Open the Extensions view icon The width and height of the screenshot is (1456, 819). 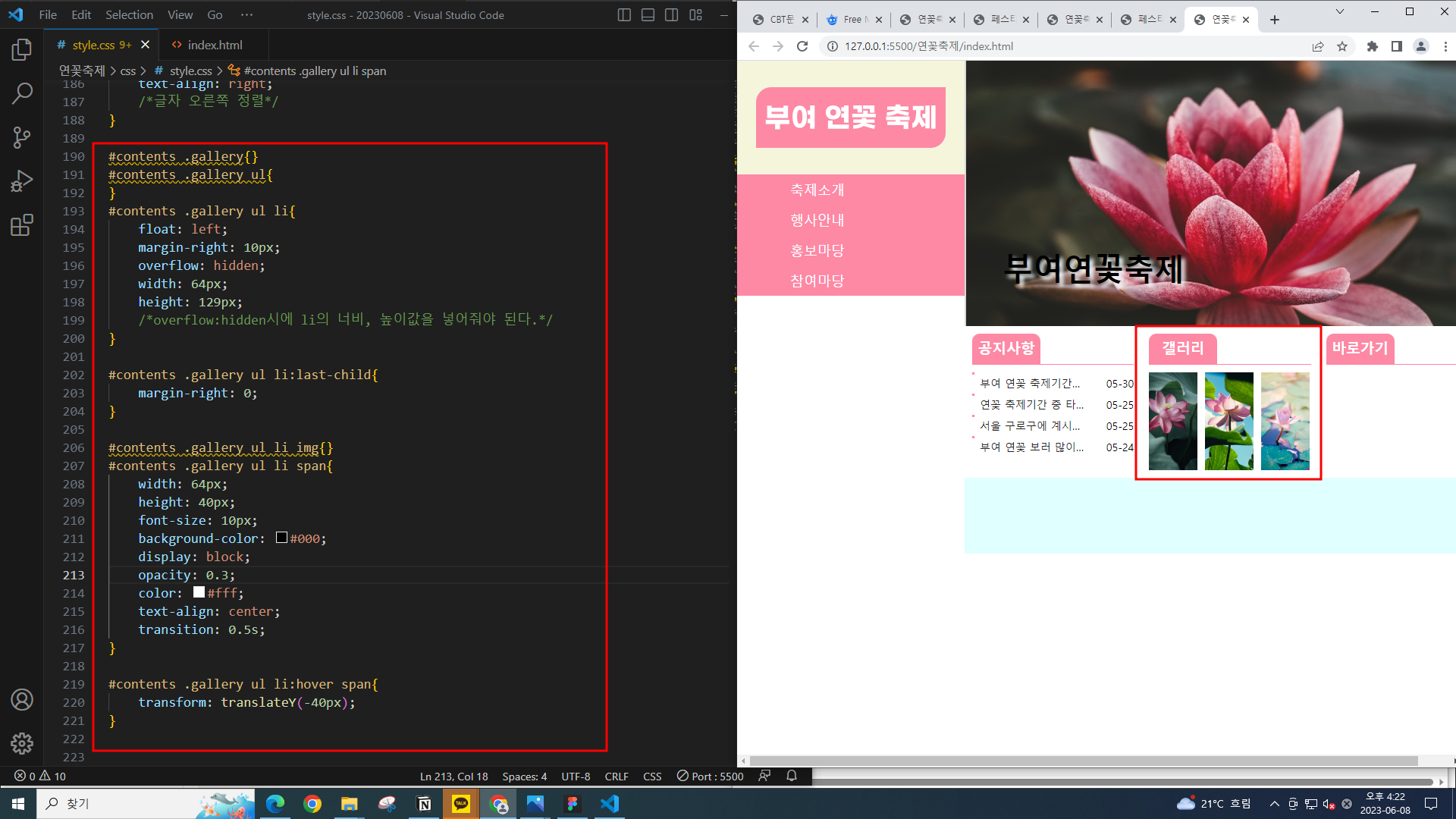tap(22, 225)
